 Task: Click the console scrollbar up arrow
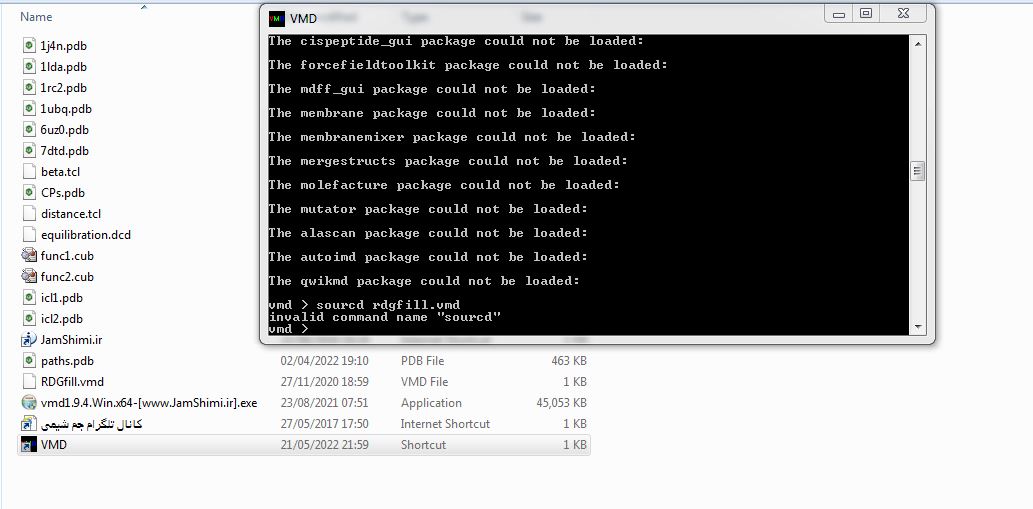917,43
